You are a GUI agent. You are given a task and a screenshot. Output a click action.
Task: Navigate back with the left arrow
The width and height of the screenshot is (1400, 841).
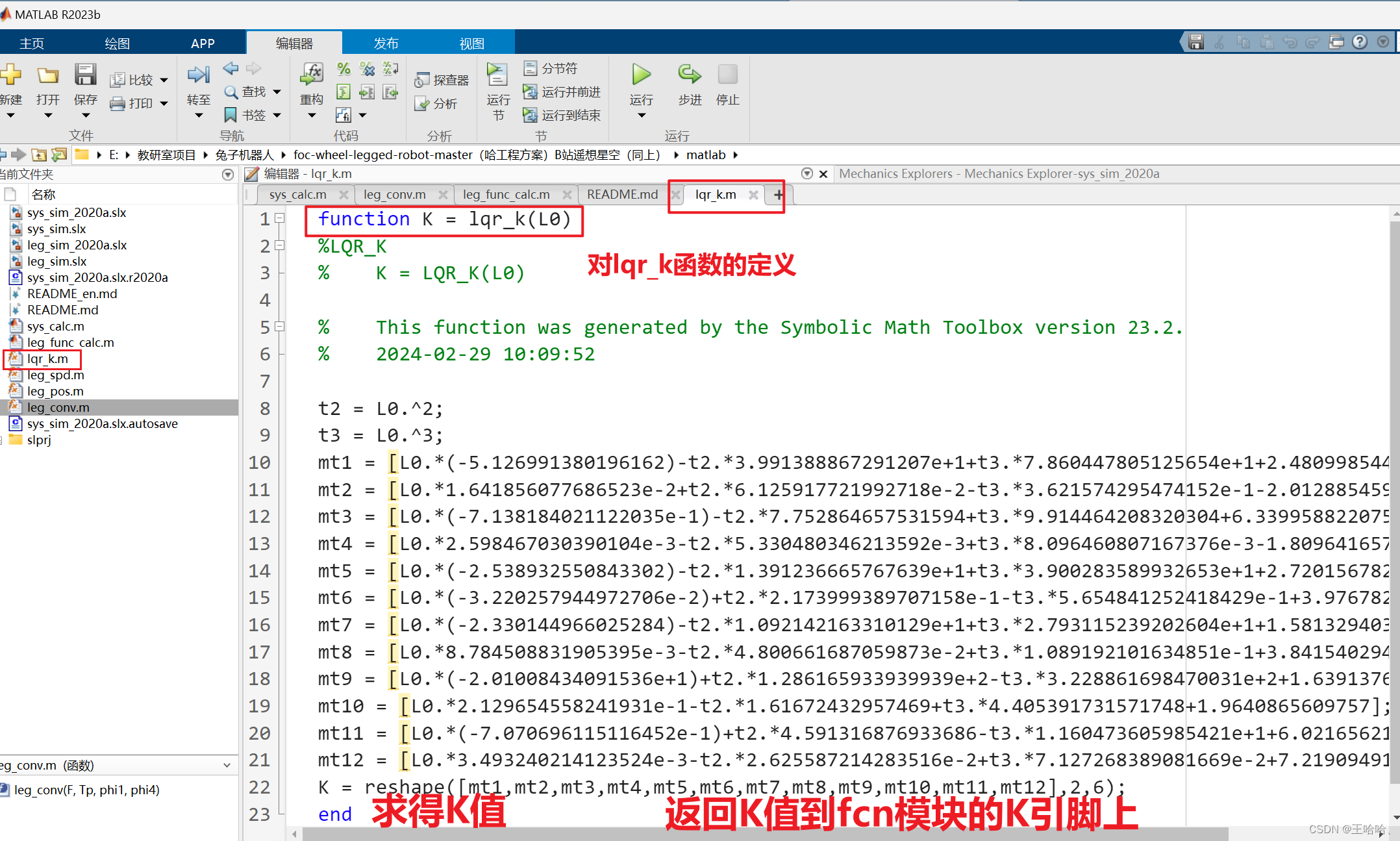tap(231, 68)
